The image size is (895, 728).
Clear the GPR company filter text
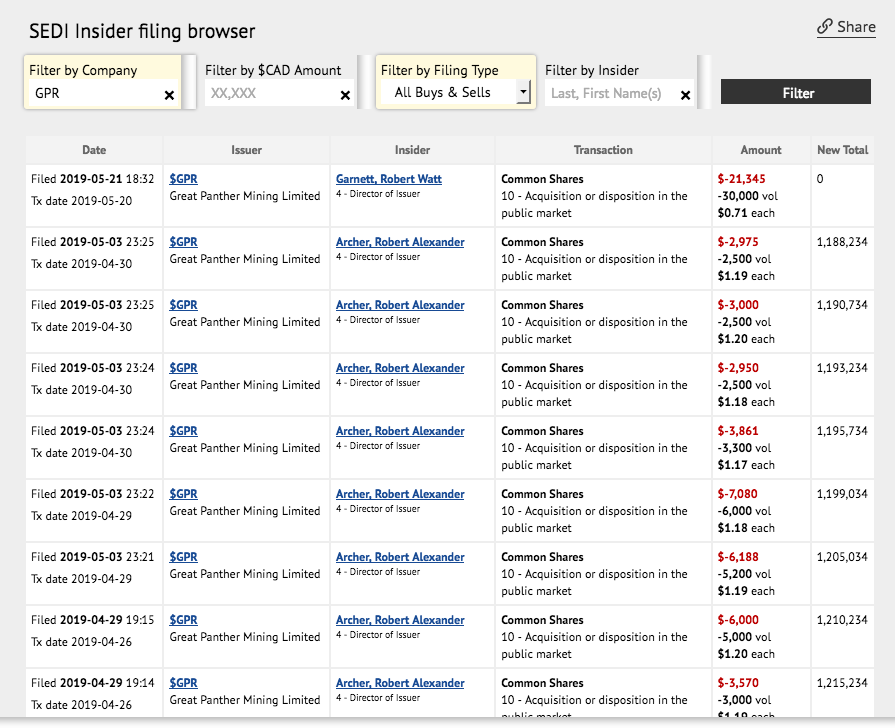169,95
